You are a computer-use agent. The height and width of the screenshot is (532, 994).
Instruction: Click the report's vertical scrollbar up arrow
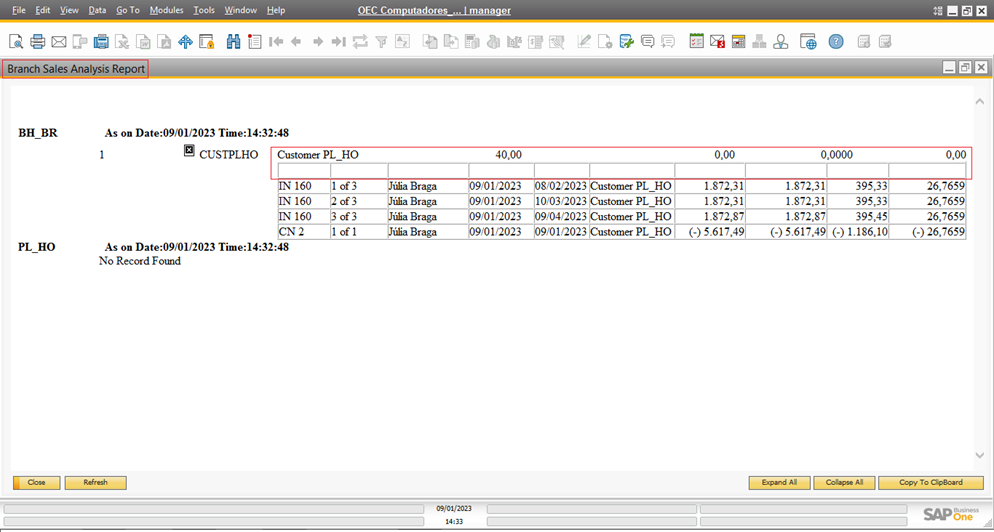point(979,102)
